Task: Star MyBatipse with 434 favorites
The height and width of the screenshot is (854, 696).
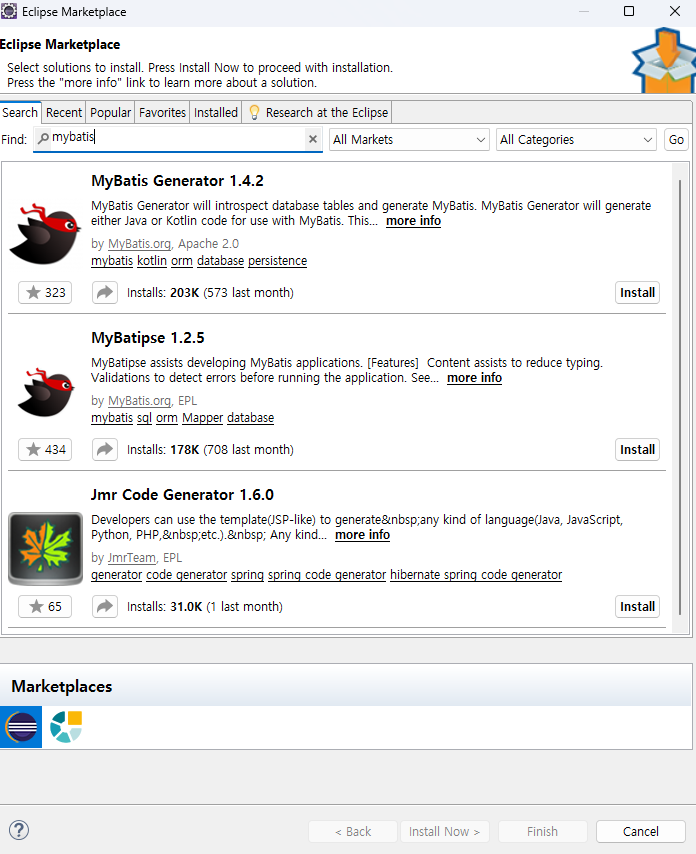Action: click(x=45, y=449)
